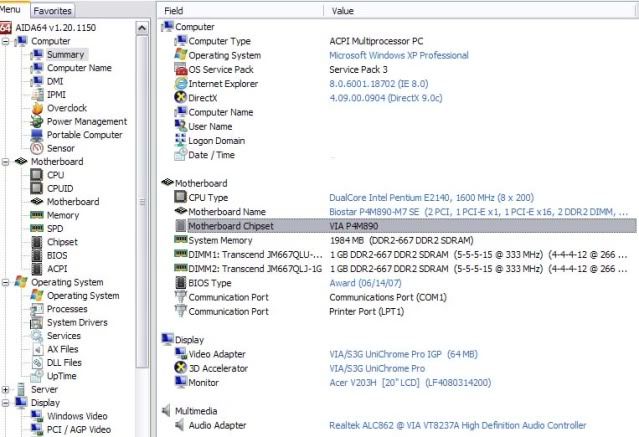Select the OS Service Pack row
Image resolution: width=639 pixels, height=437 pixels.
click(405, 69)
